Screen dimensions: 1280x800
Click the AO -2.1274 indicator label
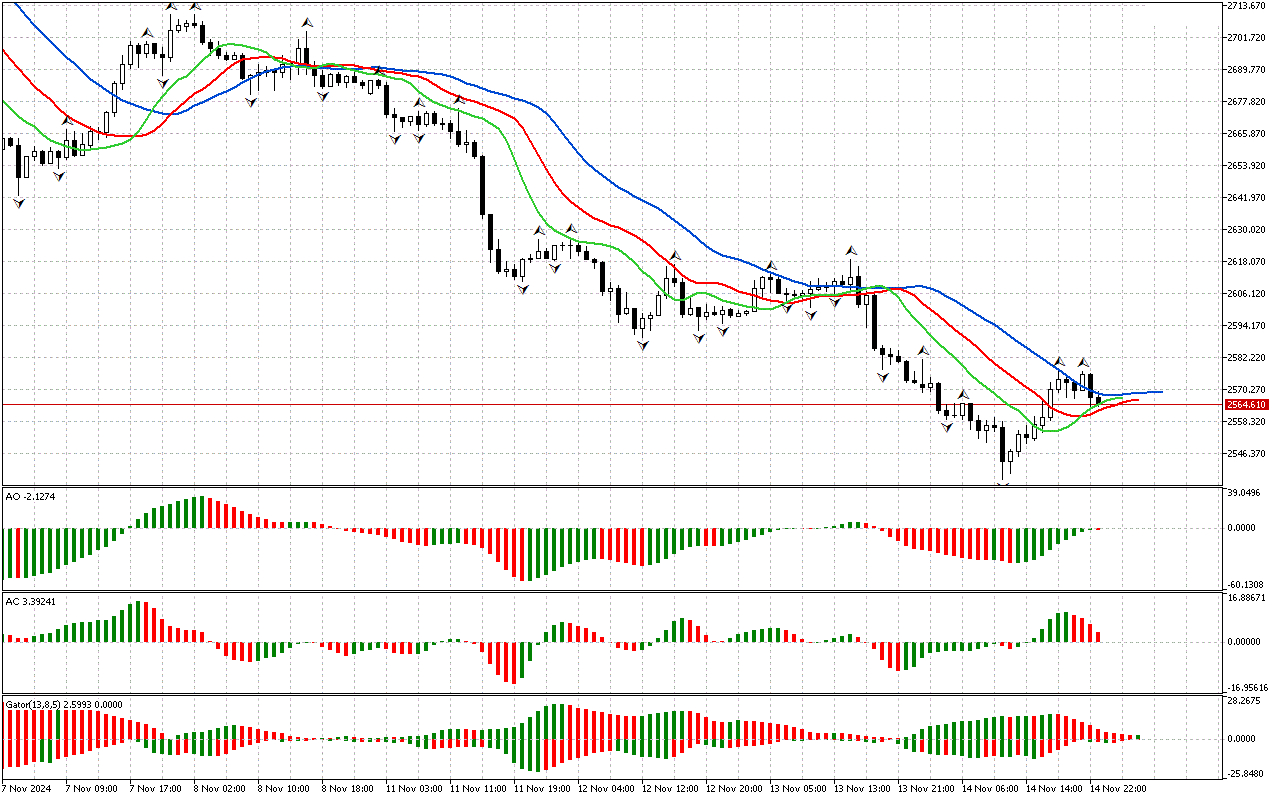(x=28, y=496)
